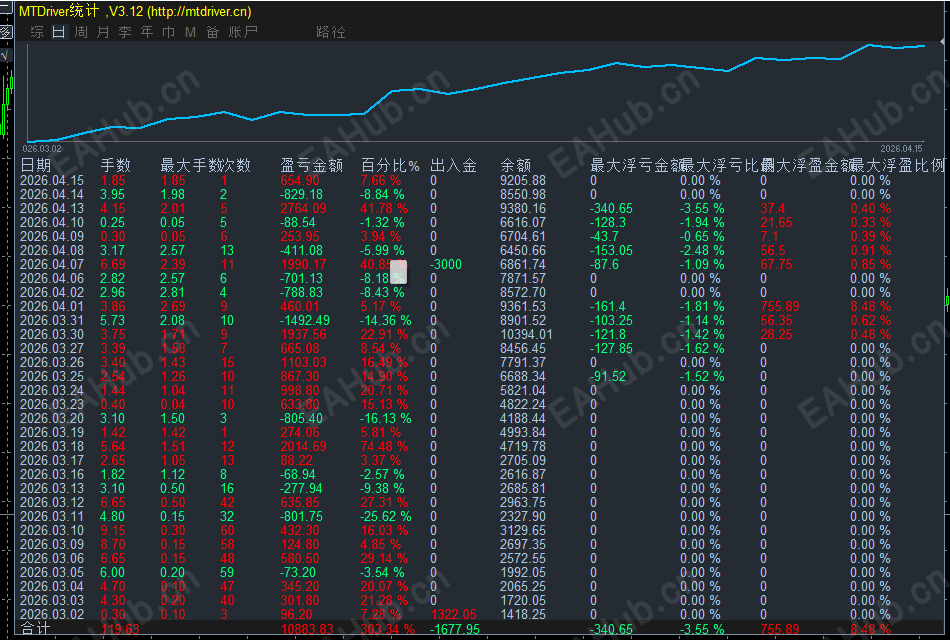950x640 pixels.
Task: Click the 最大浮亏金额 column header
Action: (x=637, y=165)
